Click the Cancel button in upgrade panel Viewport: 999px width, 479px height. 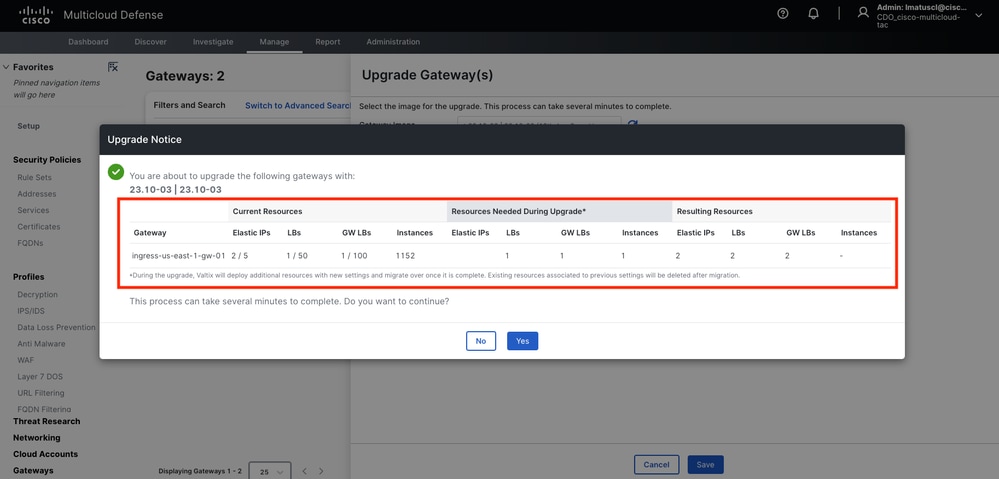pos(656,465)
